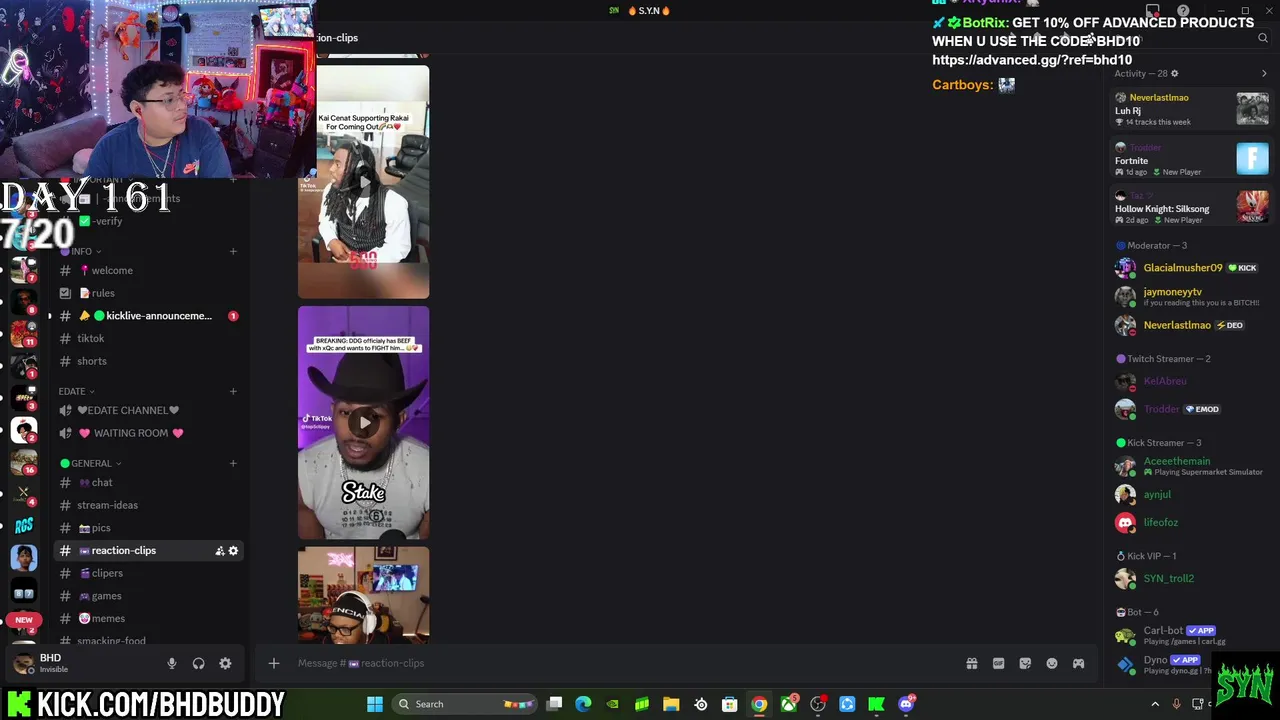Open the apps game controller icon in message bar

[x=1078, y=663]
